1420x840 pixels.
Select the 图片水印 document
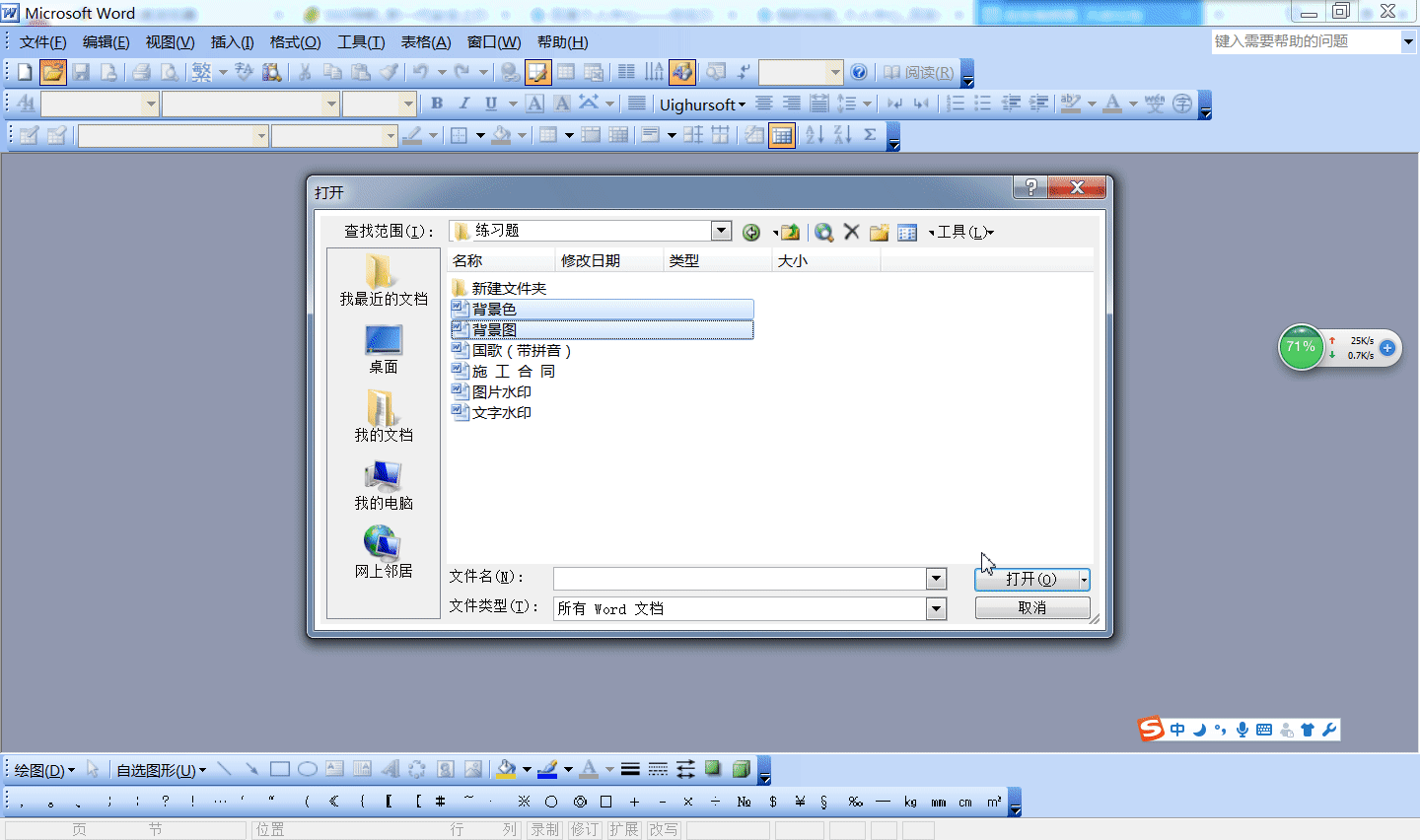tap(492, 391)
